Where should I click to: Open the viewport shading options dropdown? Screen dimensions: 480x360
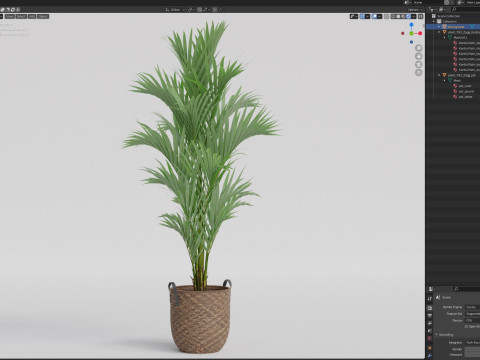tap(414, 16)
